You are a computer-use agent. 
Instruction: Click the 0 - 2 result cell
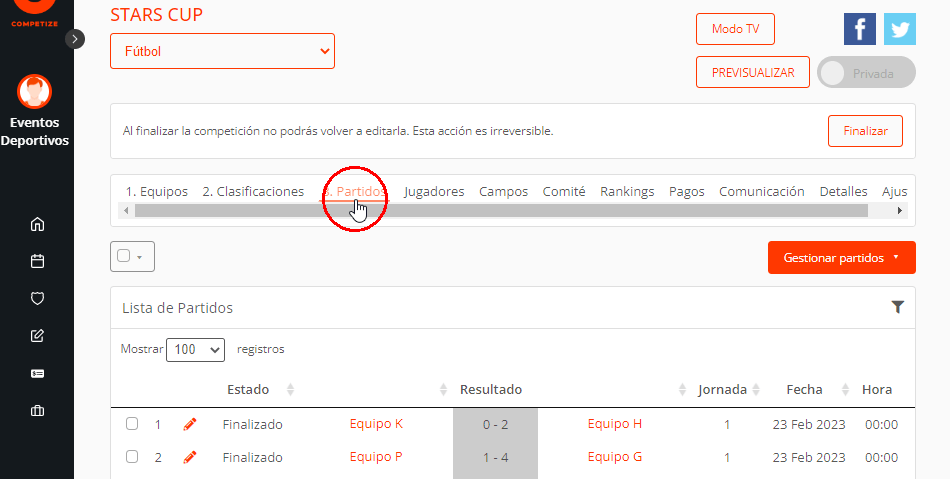coord(496,424)
